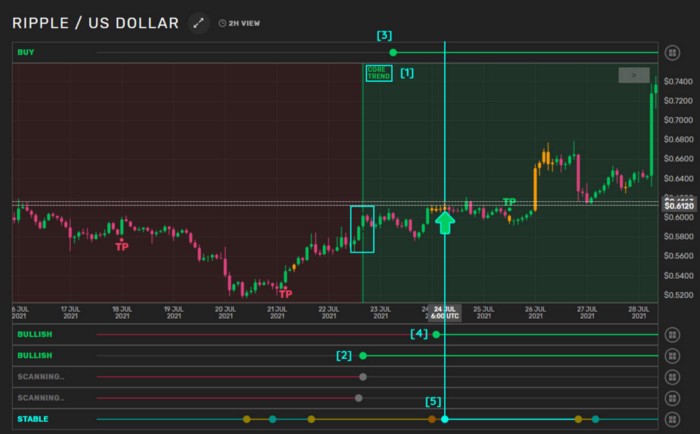
Task: Click gray dot on second SCANNING row
Action: tap(358, 398)
